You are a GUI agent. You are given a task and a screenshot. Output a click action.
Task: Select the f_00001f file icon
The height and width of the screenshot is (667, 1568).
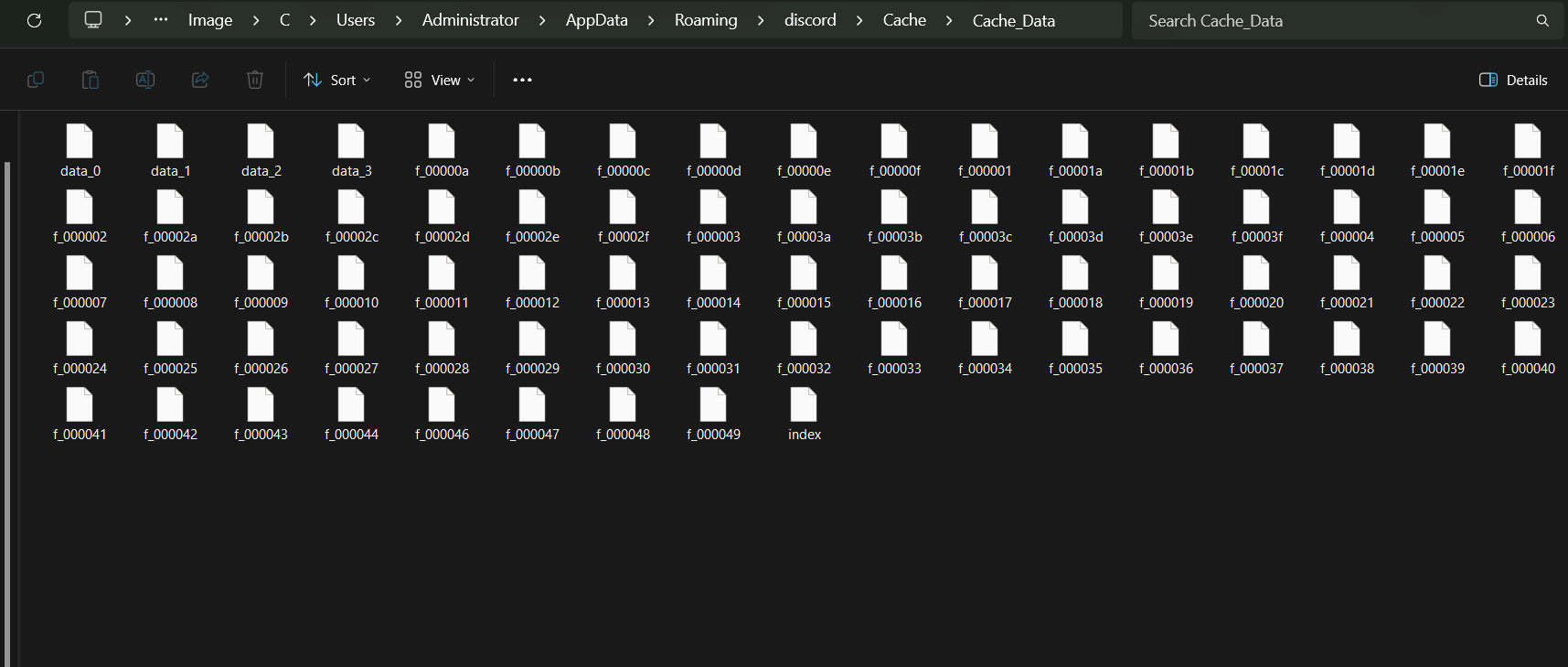tap(1528, 141)
